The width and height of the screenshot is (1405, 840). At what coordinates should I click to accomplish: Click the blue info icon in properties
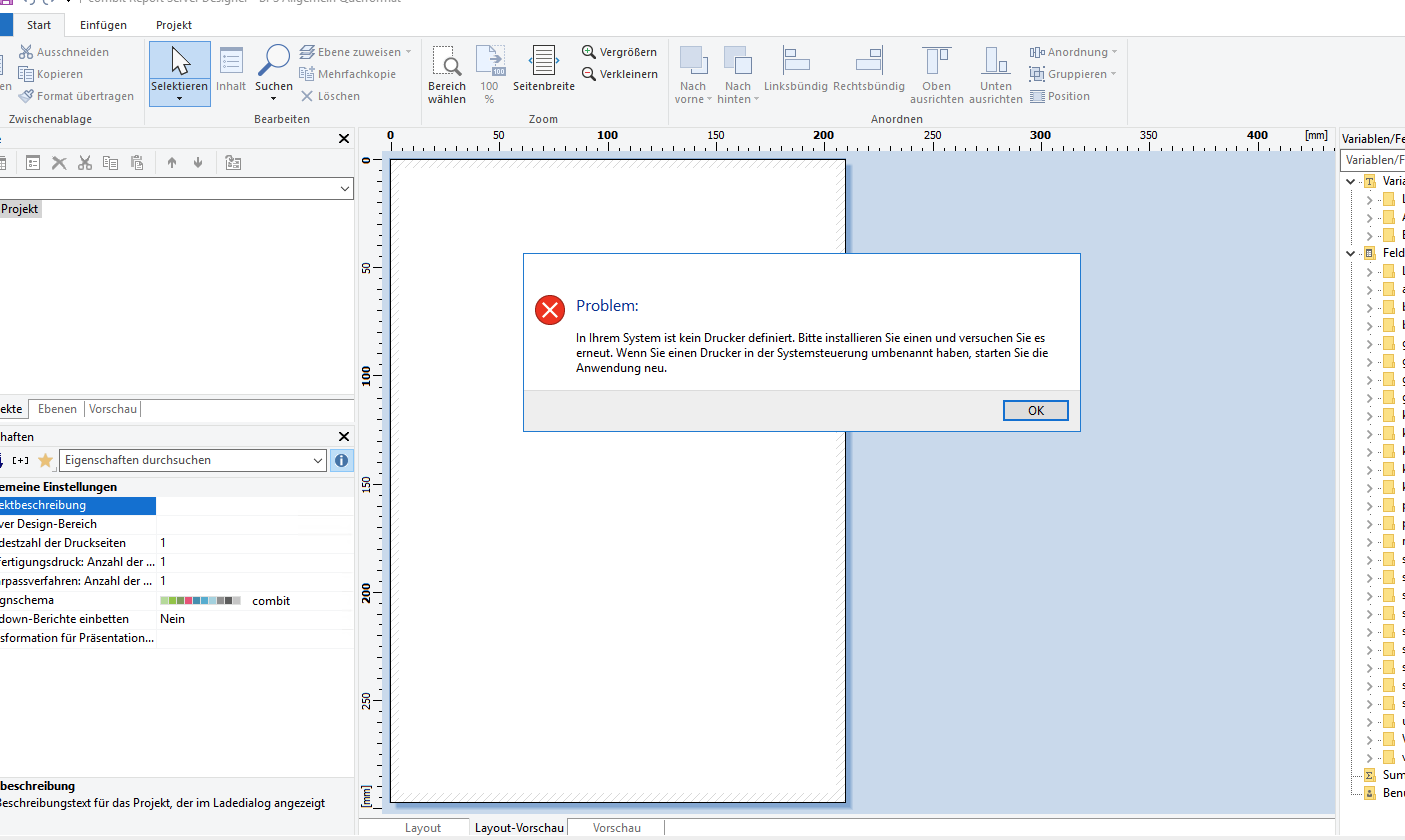pyautogui.click(x=342, y=460)
